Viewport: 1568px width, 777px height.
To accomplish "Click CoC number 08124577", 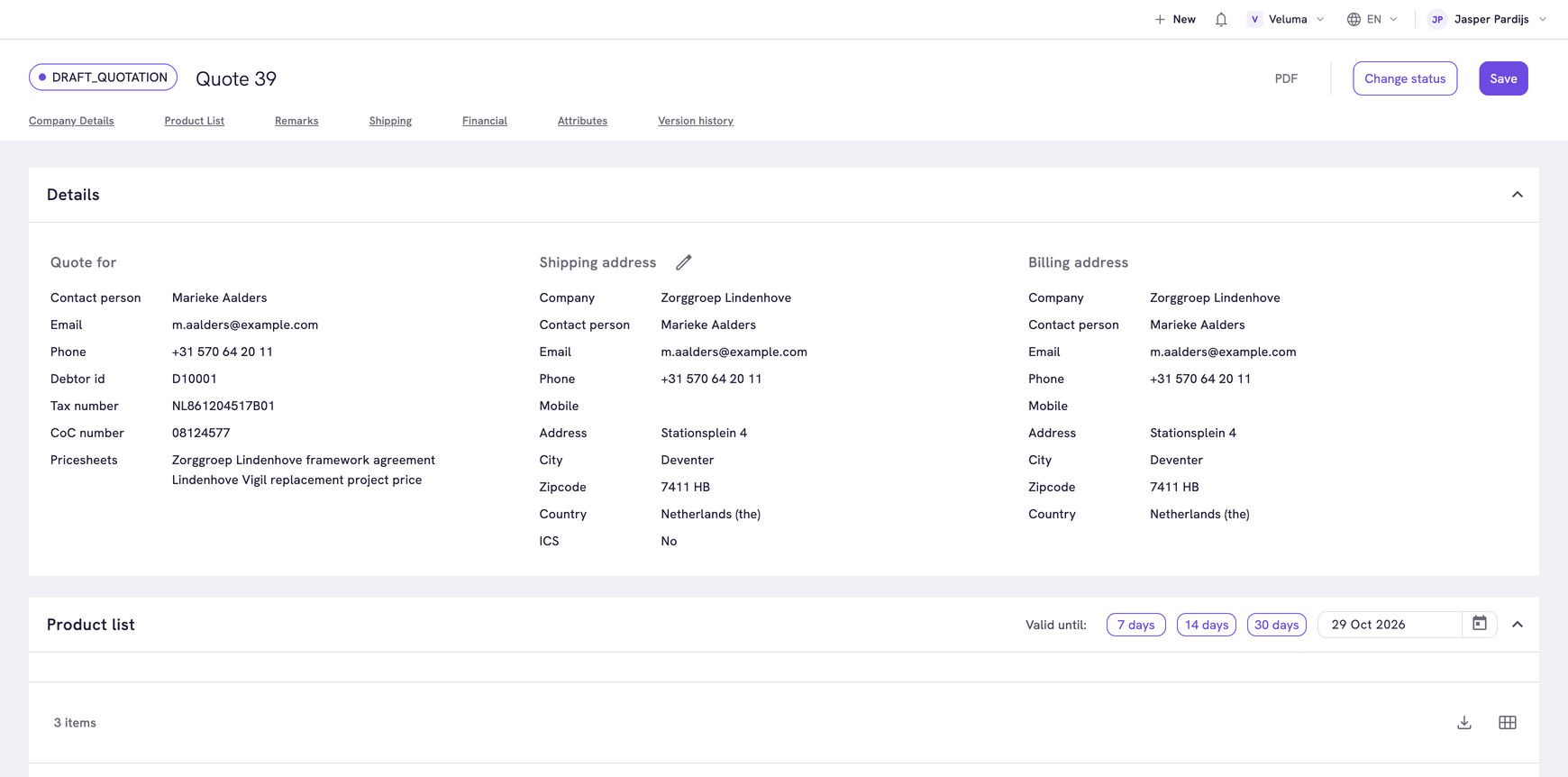I will tap(201, 433).
